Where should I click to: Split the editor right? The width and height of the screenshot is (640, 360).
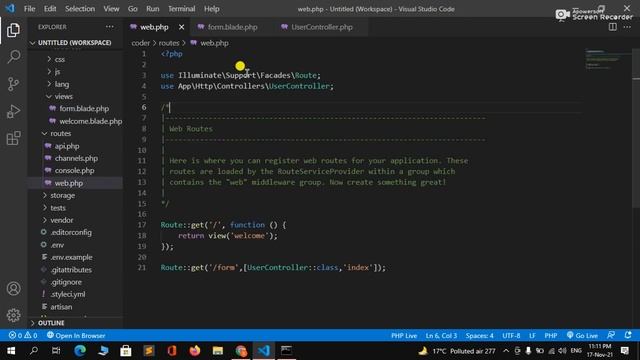tap(613, 27)
